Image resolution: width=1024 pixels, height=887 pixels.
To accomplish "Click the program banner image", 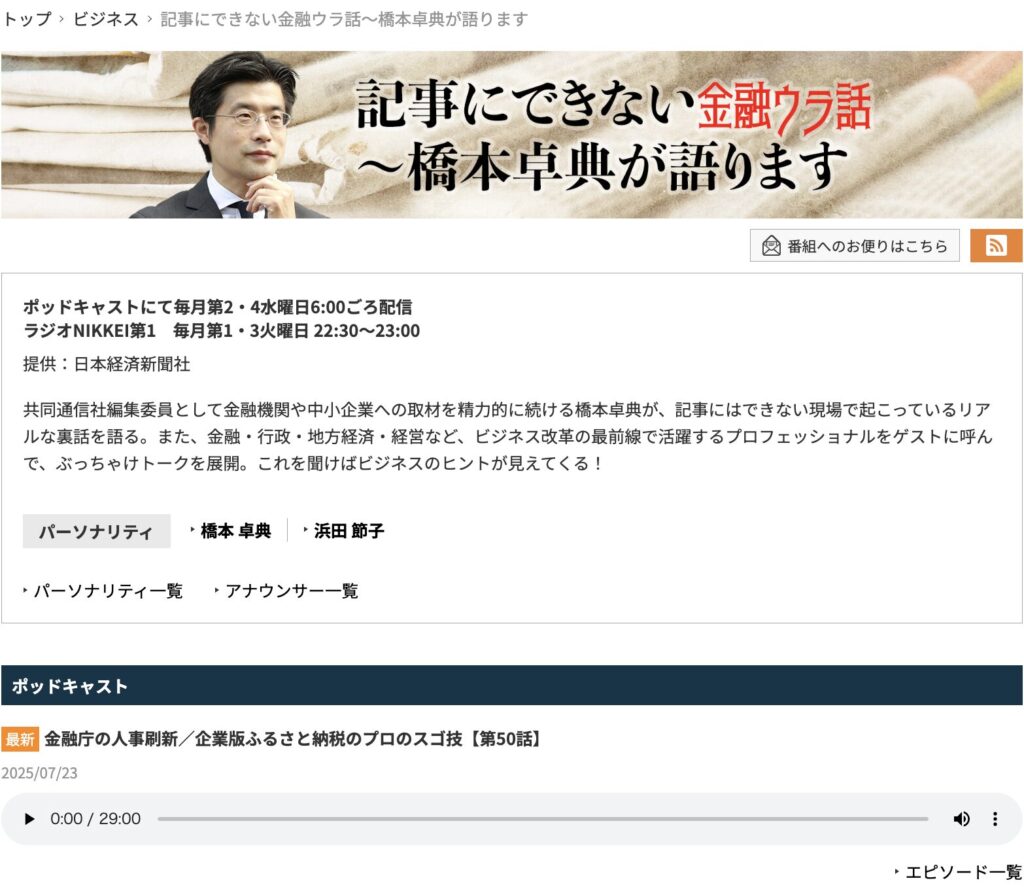I will (511, 135).
